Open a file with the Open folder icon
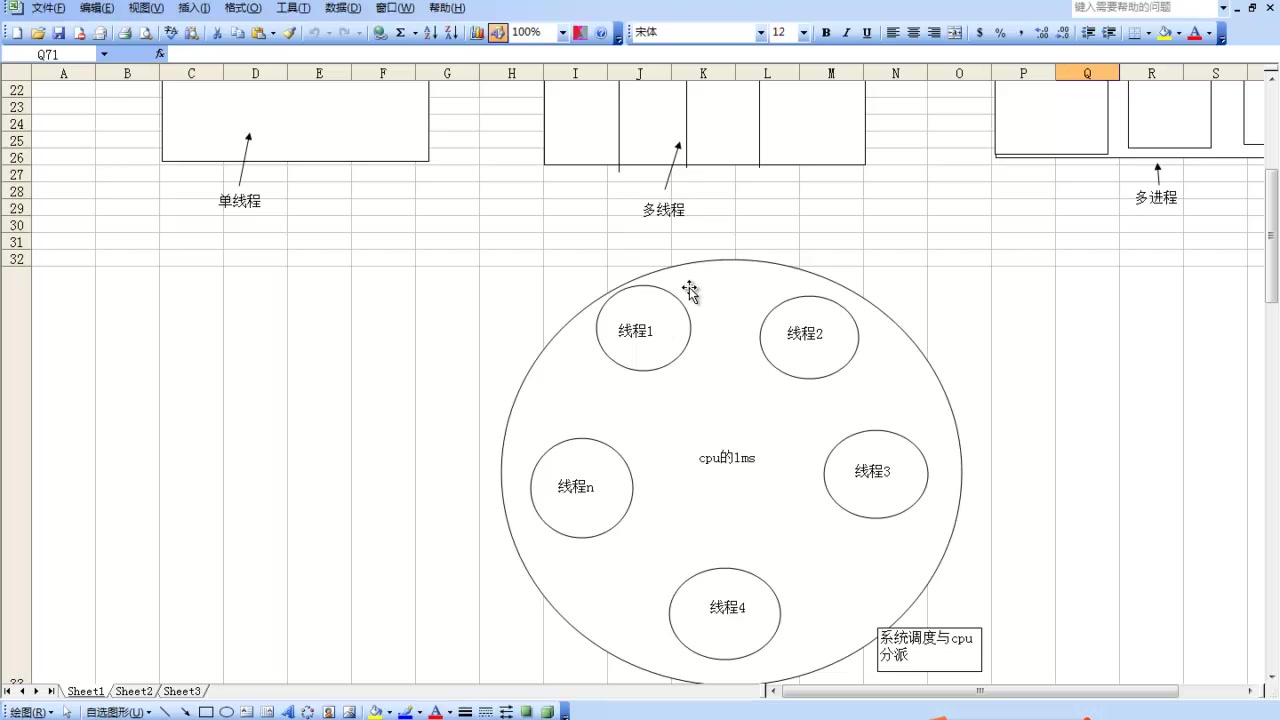This screenshot has height=720, width=1280. coord(38,33)
